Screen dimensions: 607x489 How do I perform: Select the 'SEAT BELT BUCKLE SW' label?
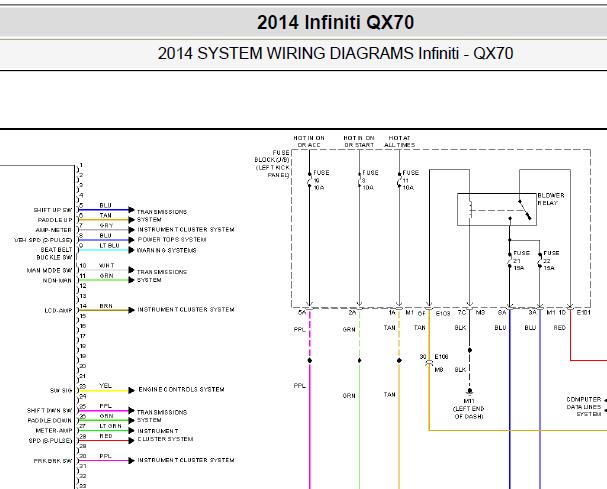click(55, 254)
